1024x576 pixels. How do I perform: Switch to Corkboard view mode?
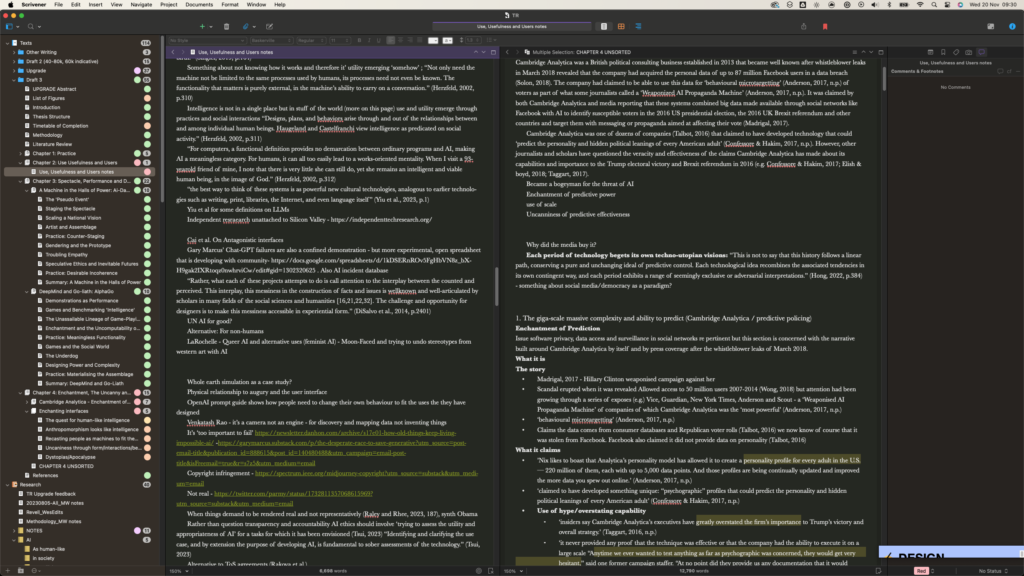tap(621, 27)
